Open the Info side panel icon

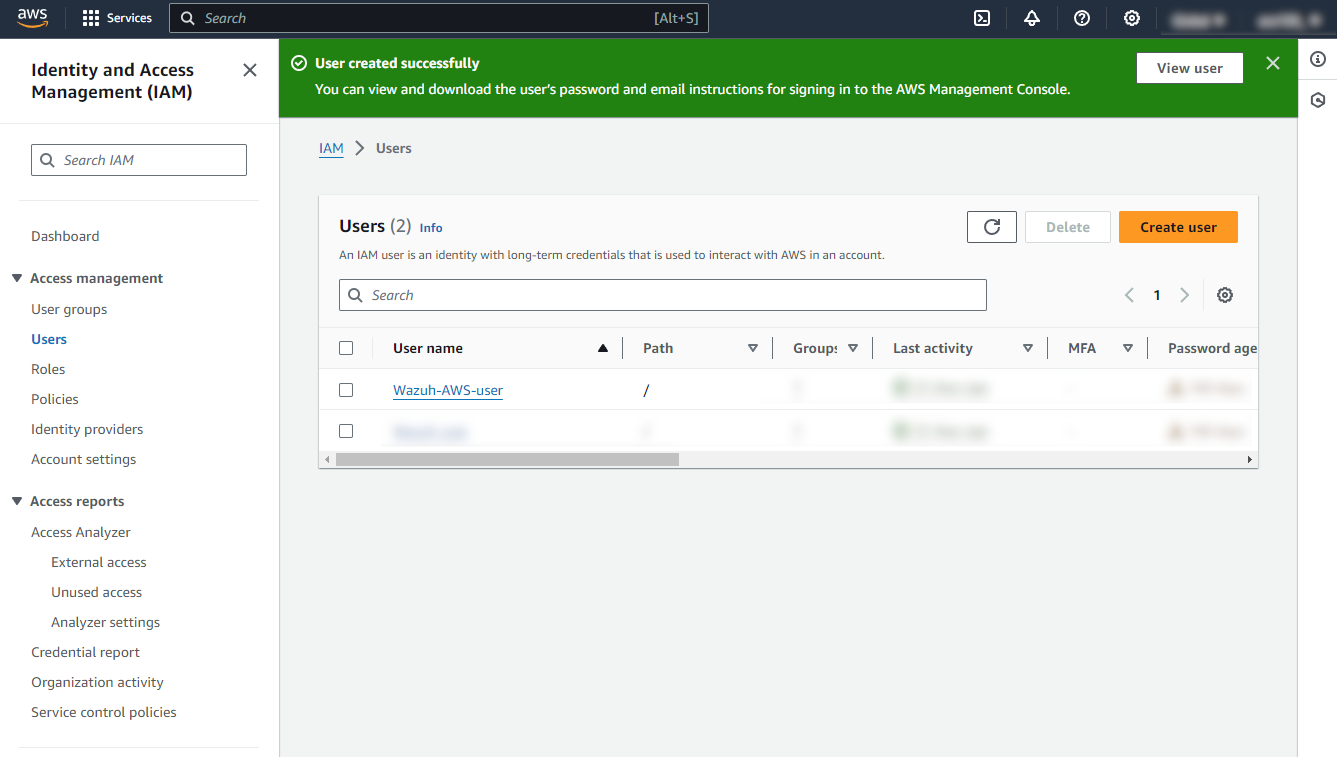[1318, 59]
